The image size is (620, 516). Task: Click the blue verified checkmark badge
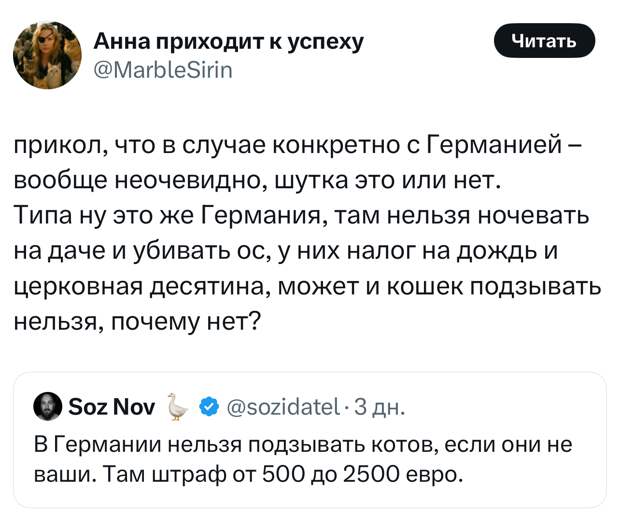209,406
